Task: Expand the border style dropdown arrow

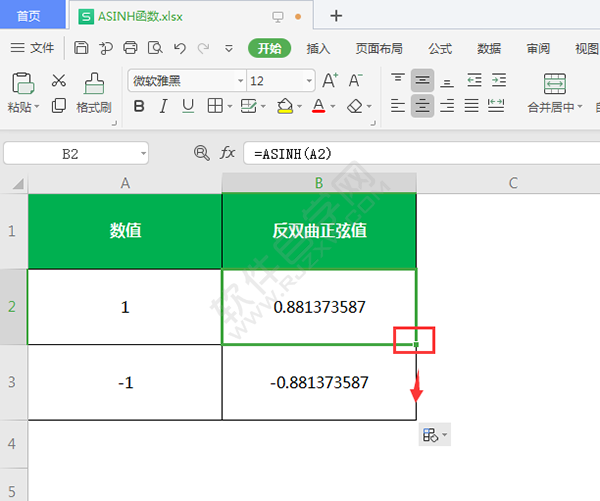Action: tap(230, 106)
